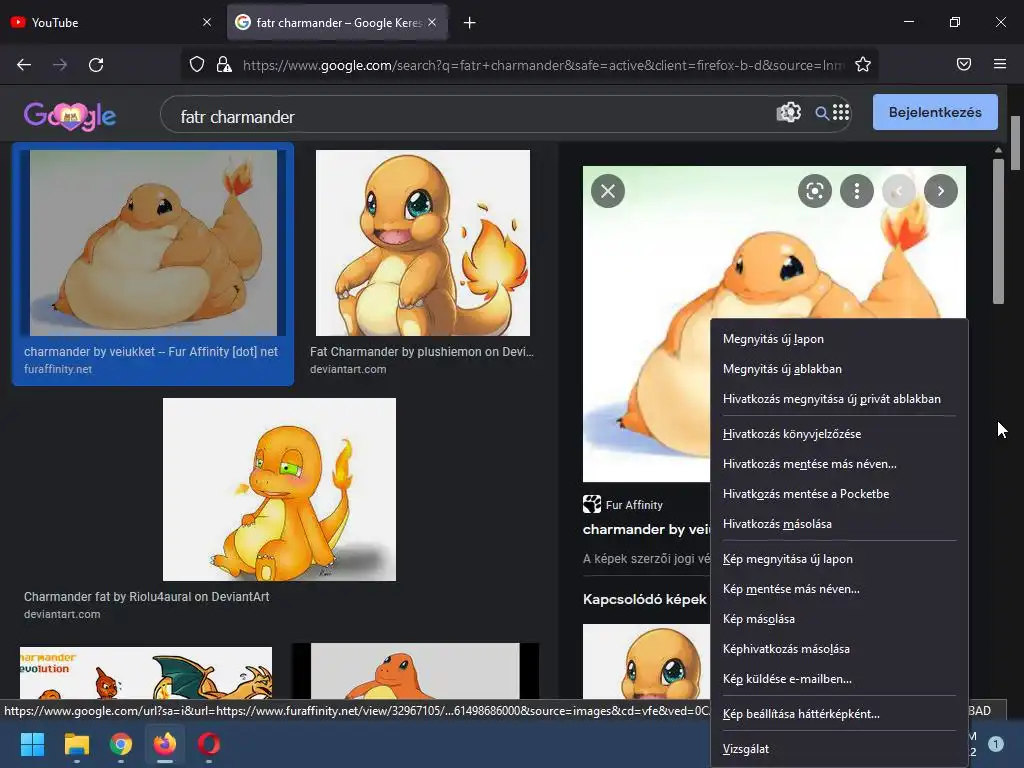Open the Firefox hamburger menu
The height and width of the screenshot is (768, 1024).
point(1000,64)
